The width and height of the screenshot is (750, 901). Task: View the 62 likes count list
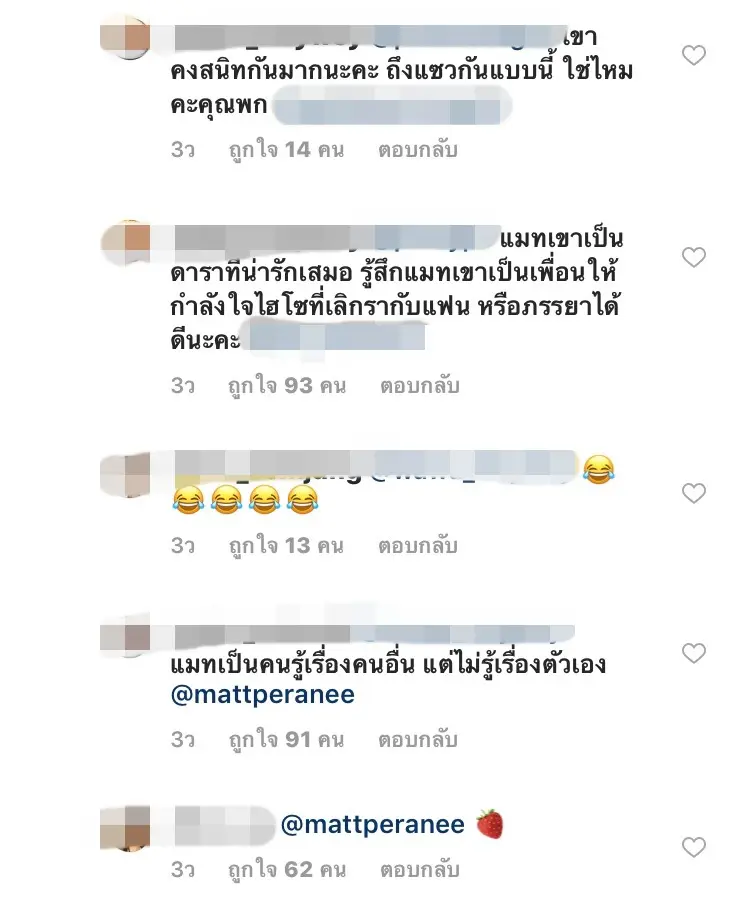pos(287,869)
